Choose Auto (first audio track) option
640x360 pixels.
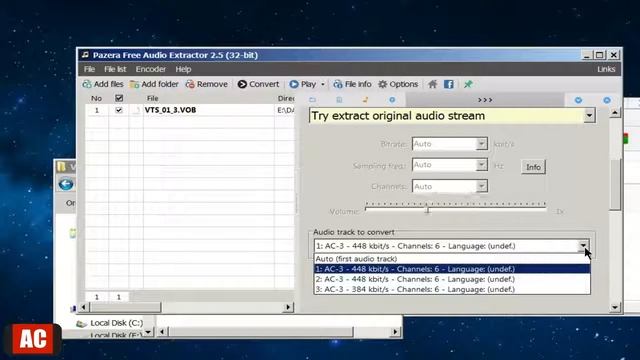[x=452, y=259]
